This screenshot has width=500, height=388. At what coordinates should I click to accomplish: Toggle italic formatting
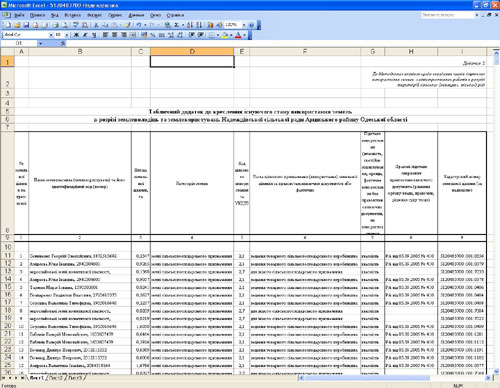point(85,35)
